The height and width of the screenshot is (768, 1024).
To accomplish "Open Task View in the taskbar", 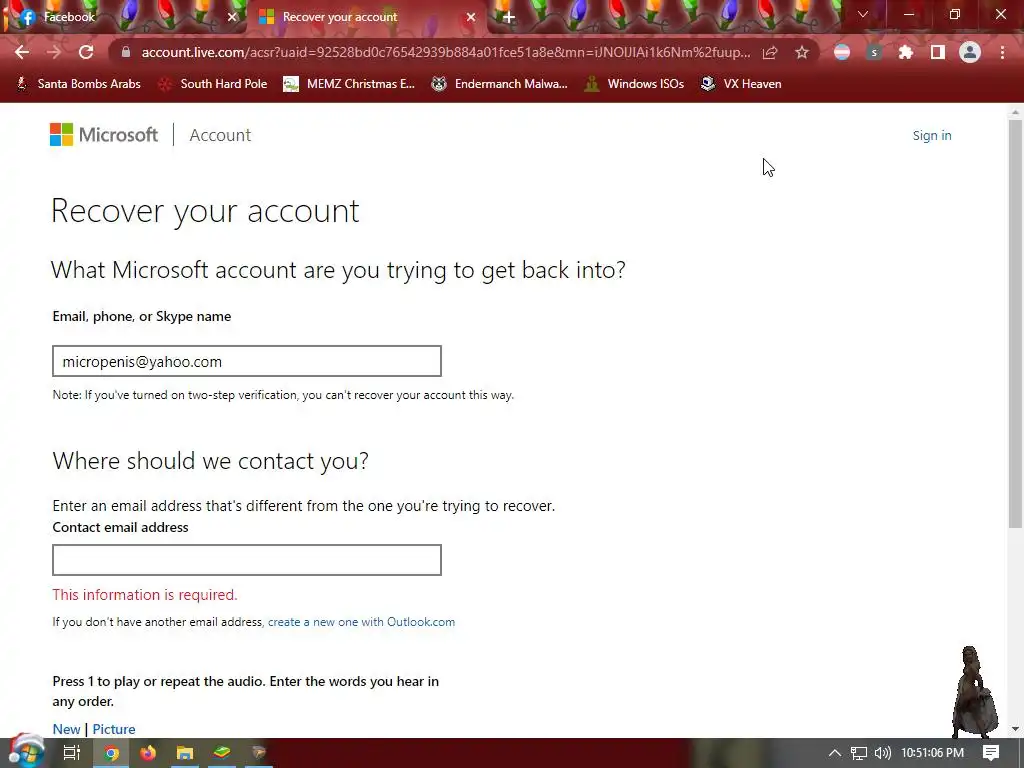I will (71, 753).
